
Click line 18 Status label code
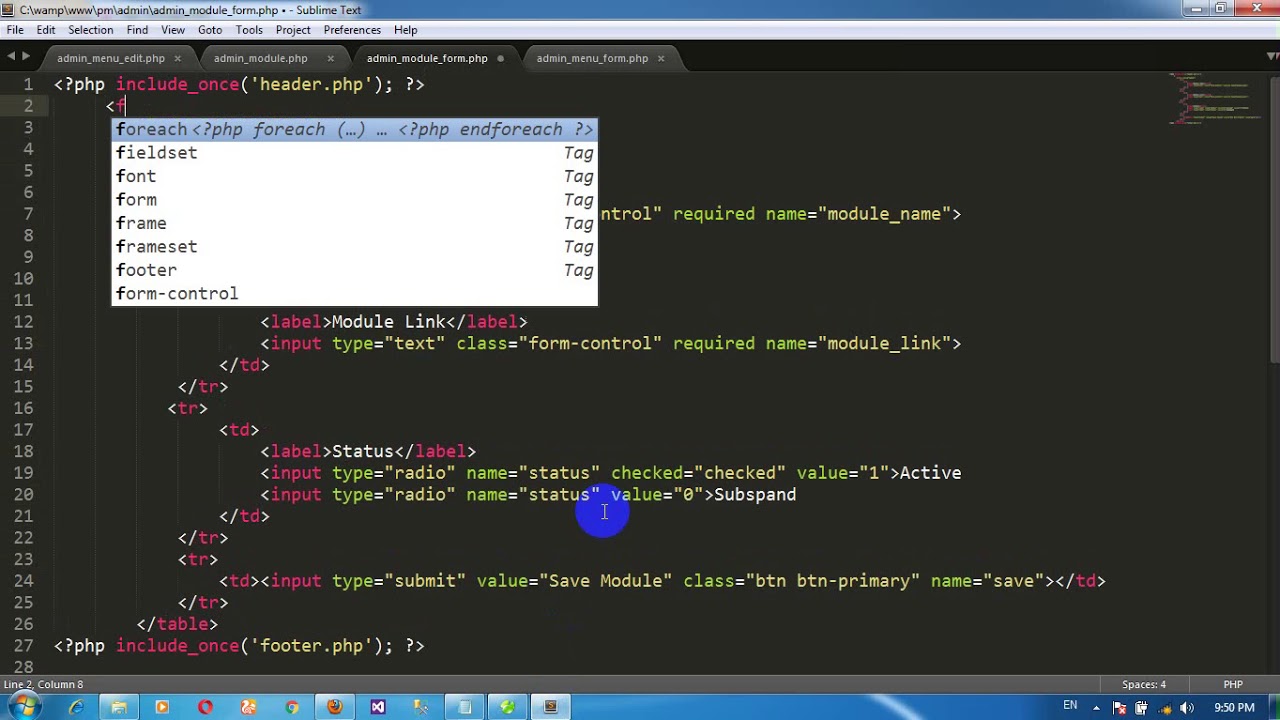pyautogui.click(x=368, y=452)
